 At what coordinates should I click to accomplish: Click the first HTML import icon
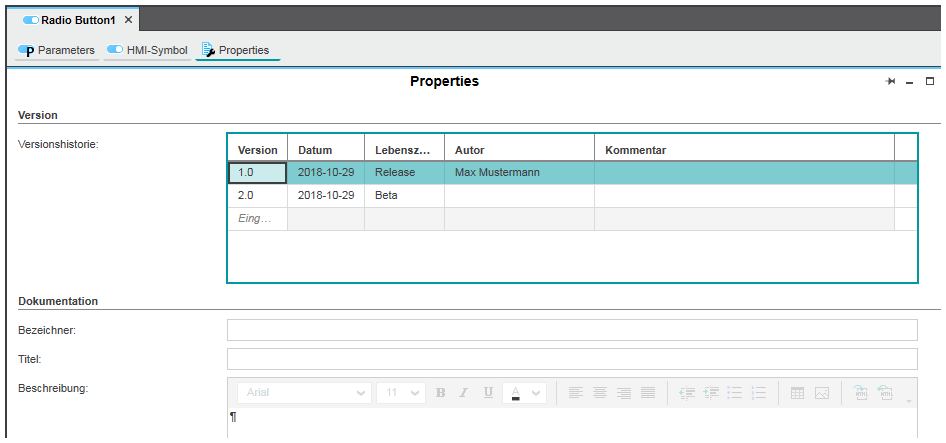[861, 393]
